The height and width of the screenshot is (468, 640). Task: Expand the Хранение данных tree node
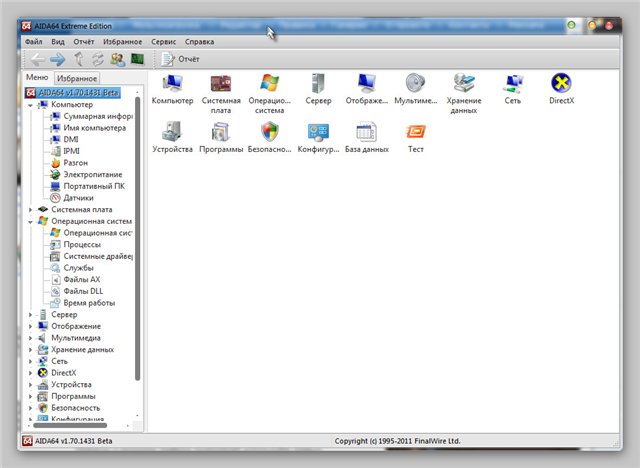click(x=30, y=350)
